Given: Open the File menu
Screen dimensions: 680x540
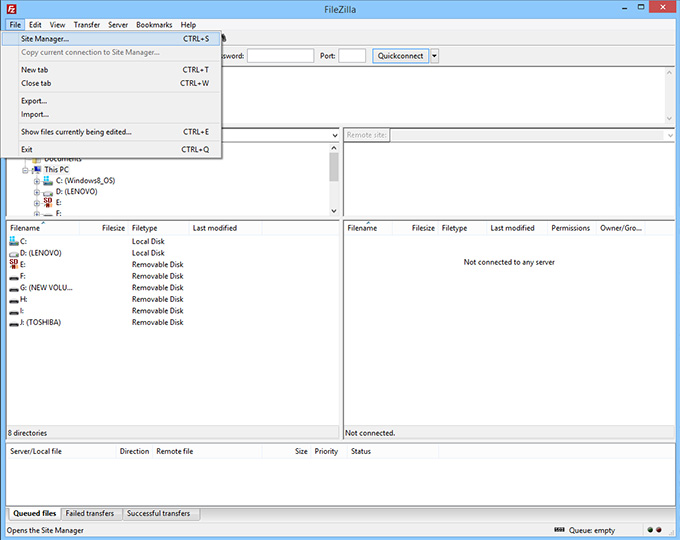Looking at the screenshot, I should pyautogui.click(x=15, y=25).
